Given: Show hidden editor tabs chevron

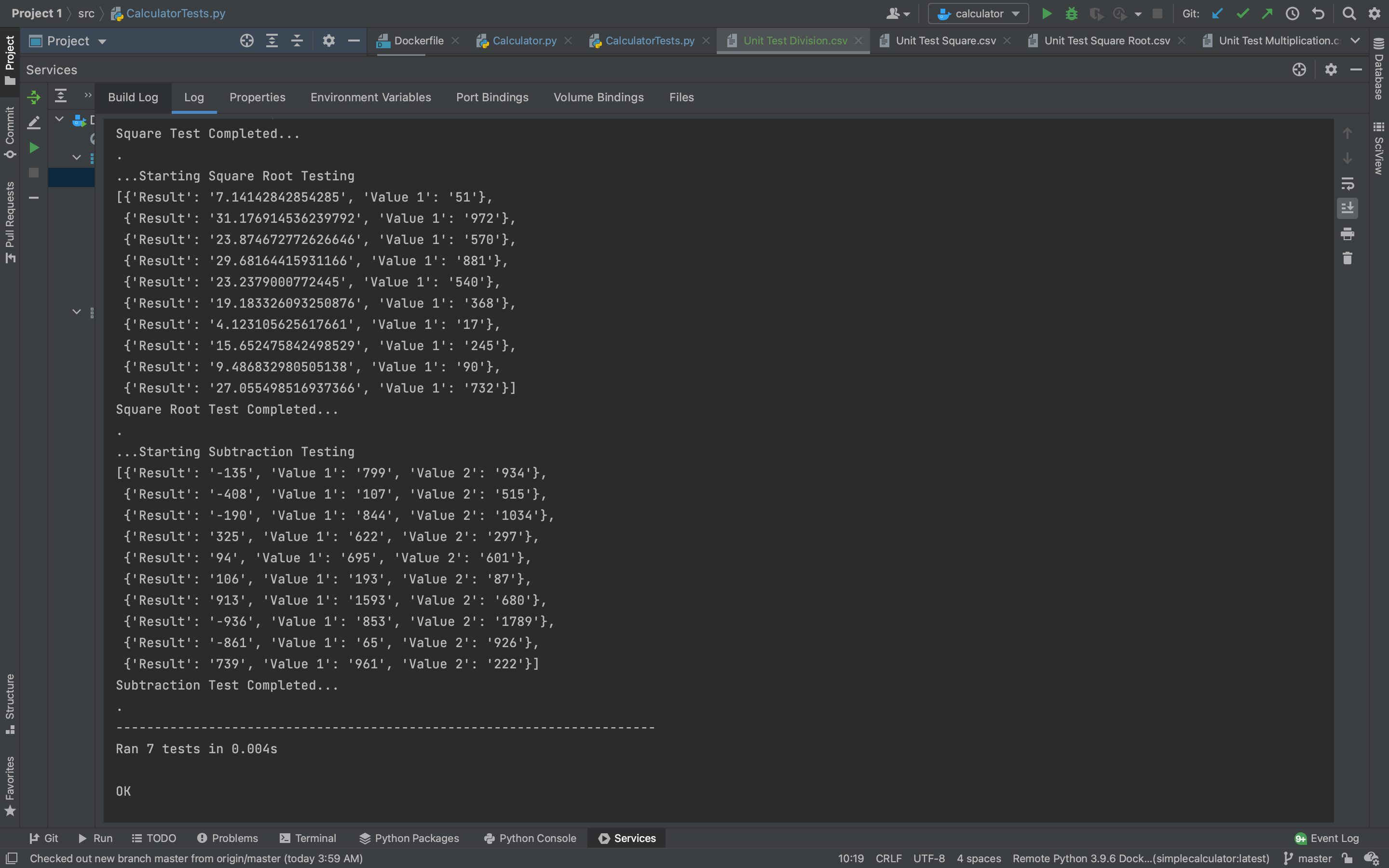Looking at the screenshot, I should pyautogui.click(x=1355, y=41).
